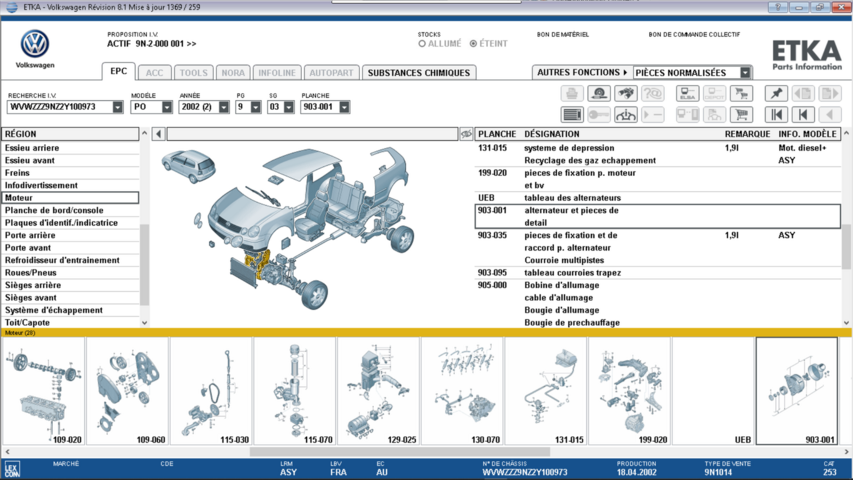853x480 pixels.
Task: Click the hide-illustration eye icon
Action: tap(466, 134)
